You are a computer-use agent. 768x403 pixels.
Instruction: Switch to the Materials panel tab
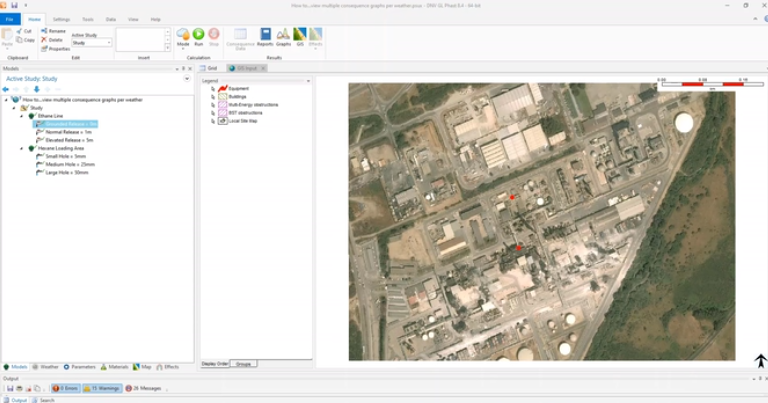pos(115,367)
